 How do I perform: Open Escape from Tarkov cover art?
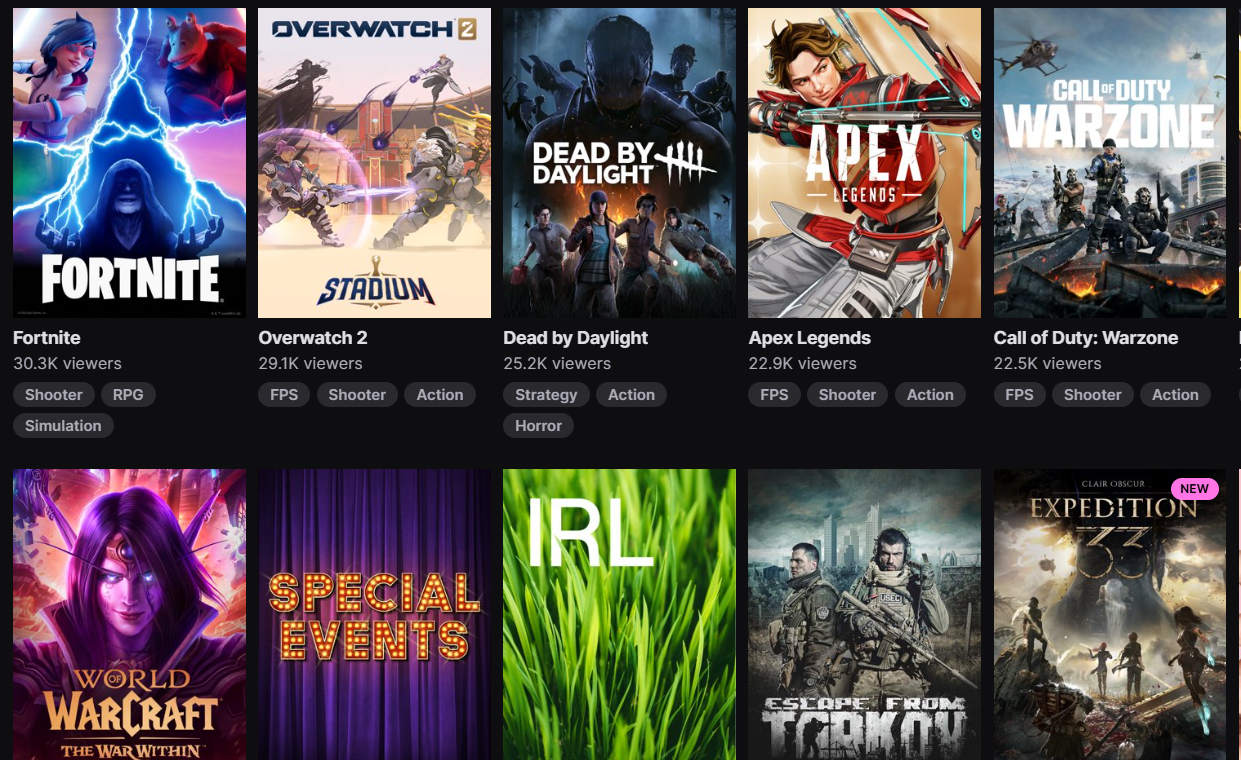click(865, 615)
